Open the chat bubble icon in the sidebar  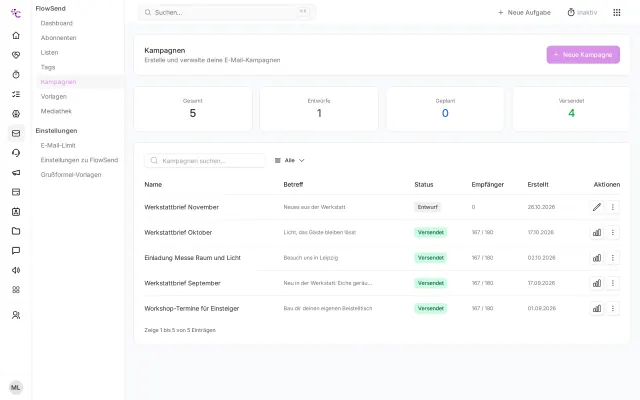16,251
